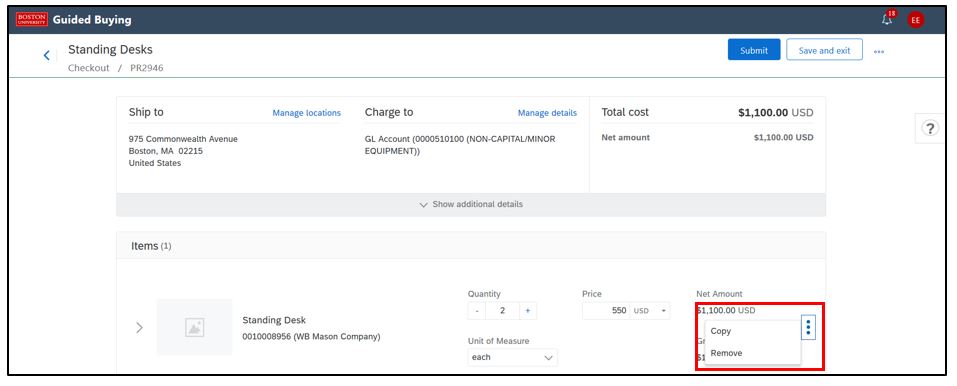Open the Unit of Measure dropdown
The image size is (957, 386).
[513, 357]
